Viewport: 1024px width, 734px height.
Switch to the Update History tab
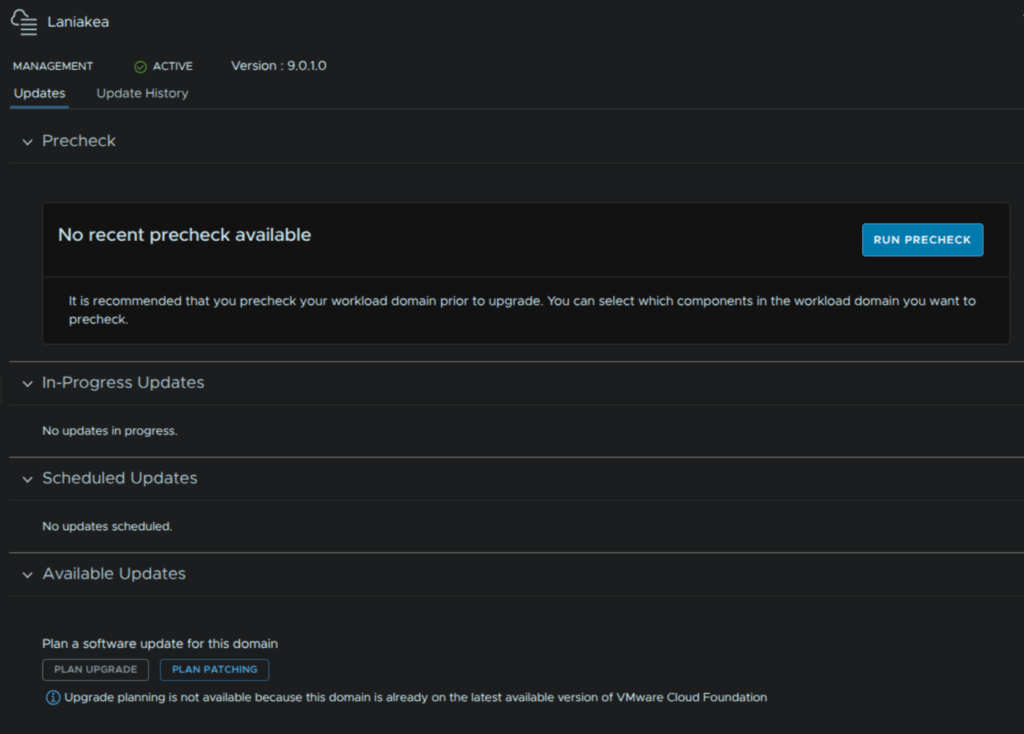(x=142, y=93)
